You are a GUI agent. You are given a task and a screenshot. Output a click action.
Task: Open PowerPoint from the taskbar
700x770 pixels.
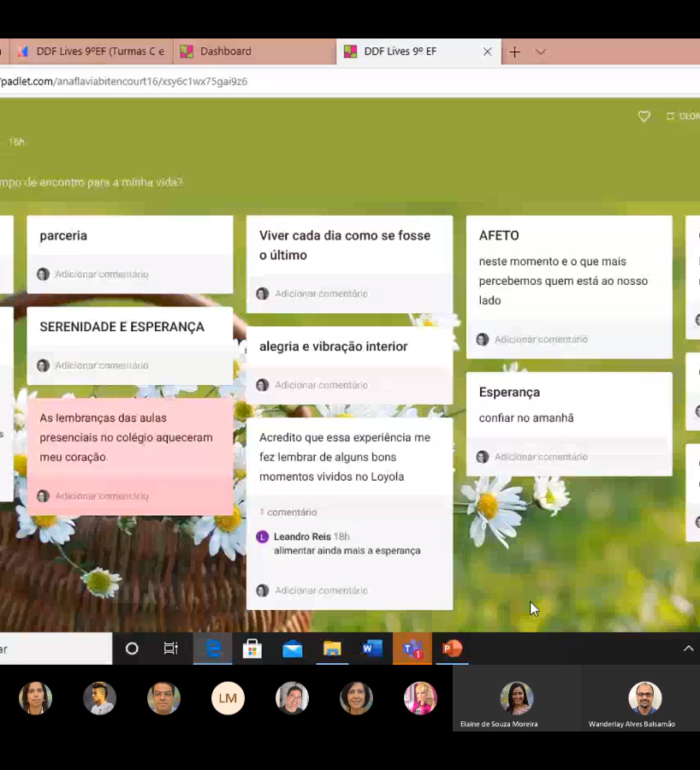tap(452, 649)
